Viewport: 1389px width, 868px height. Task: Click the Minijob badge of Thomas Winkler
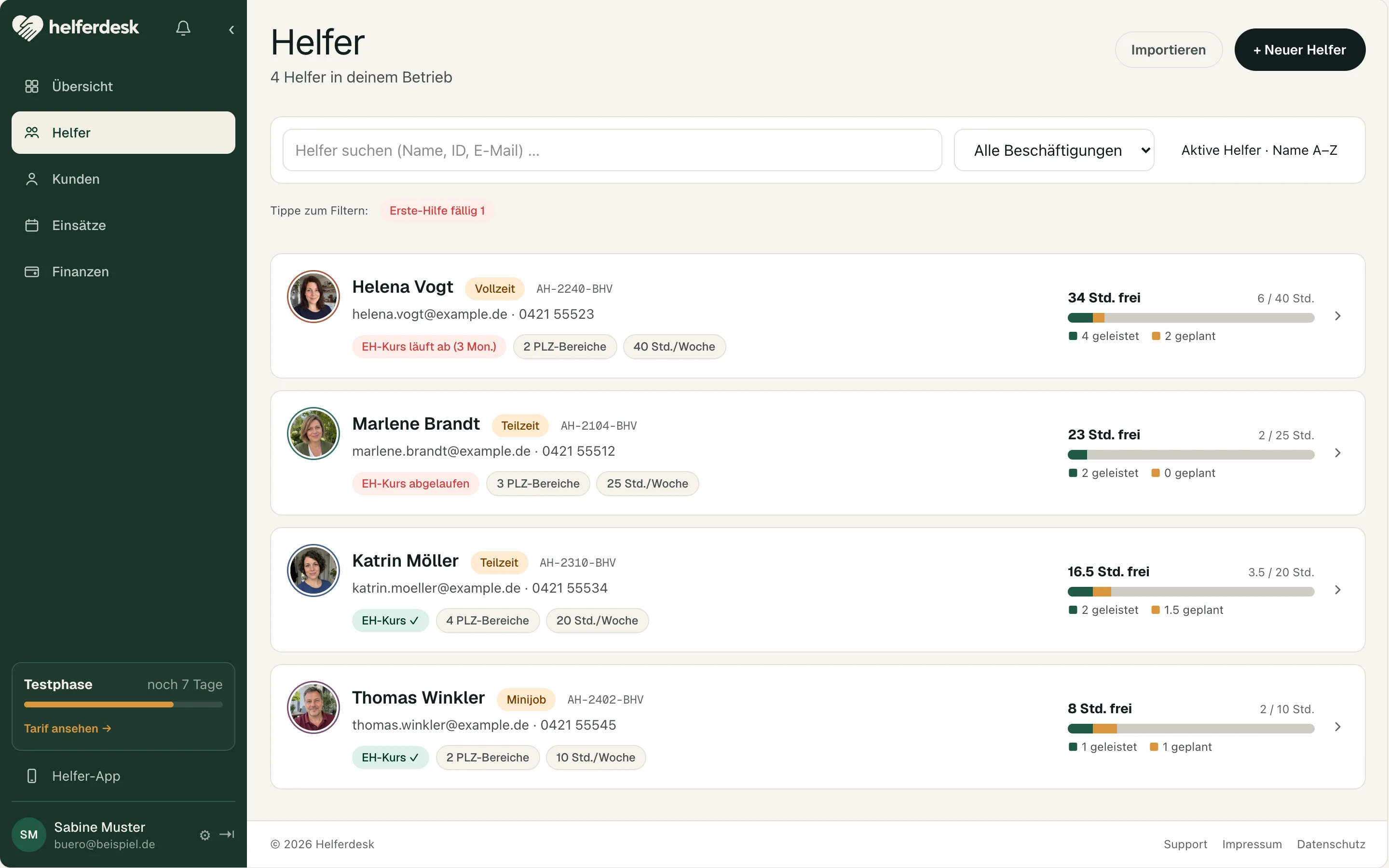click(526, 700)
